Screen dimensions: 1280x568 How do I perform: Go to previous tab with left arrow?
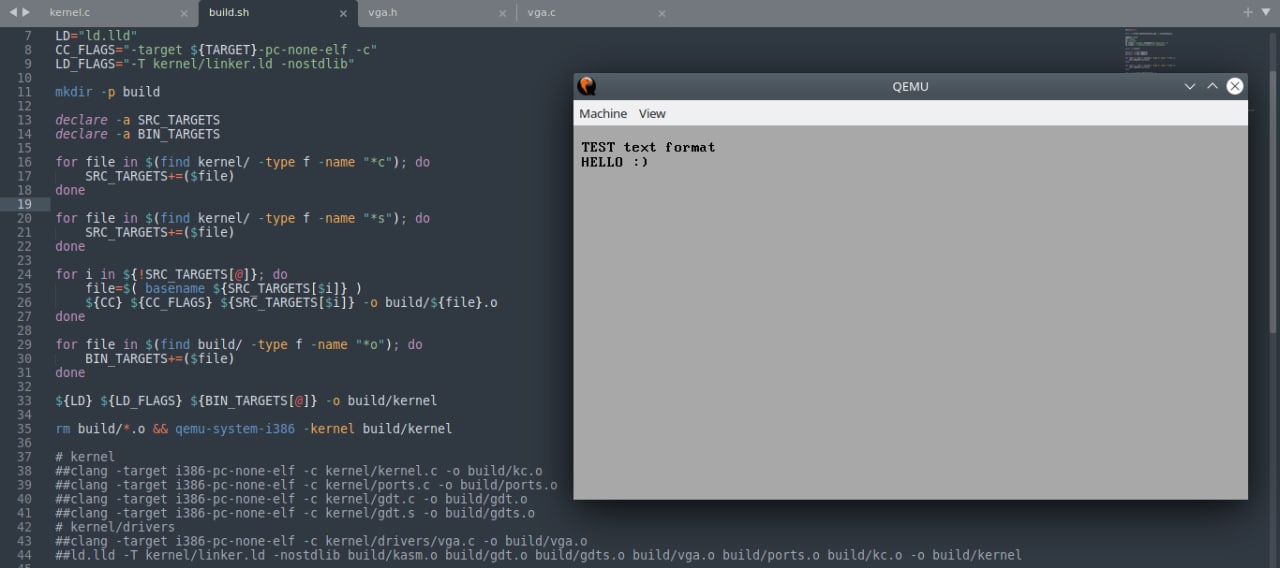click(13, 12)
